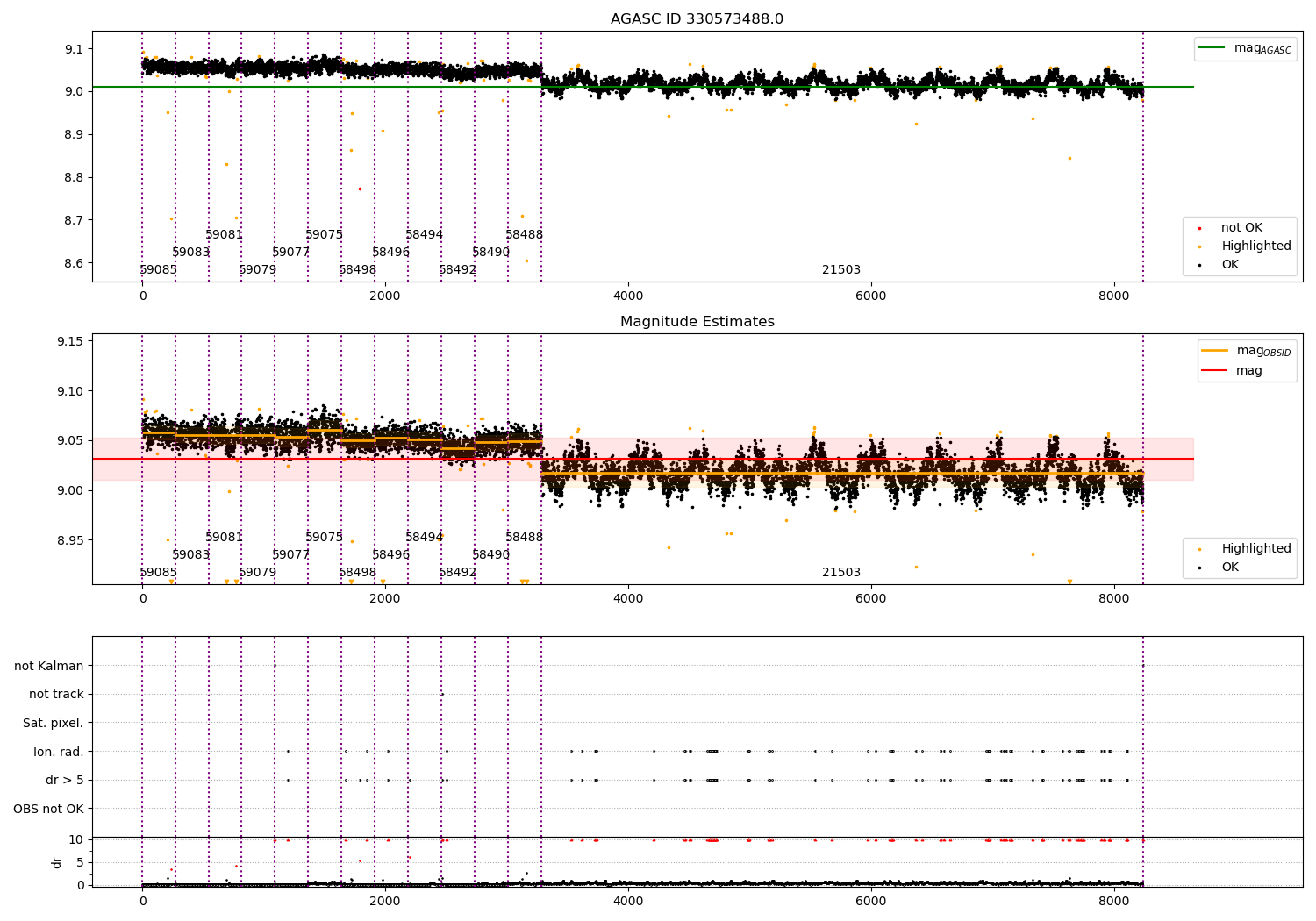Viewport: 1316px width, 921px height.
Task: Click OBSID label 58490 in the Magnitude Estimates plot
Action: click(491, 554)
